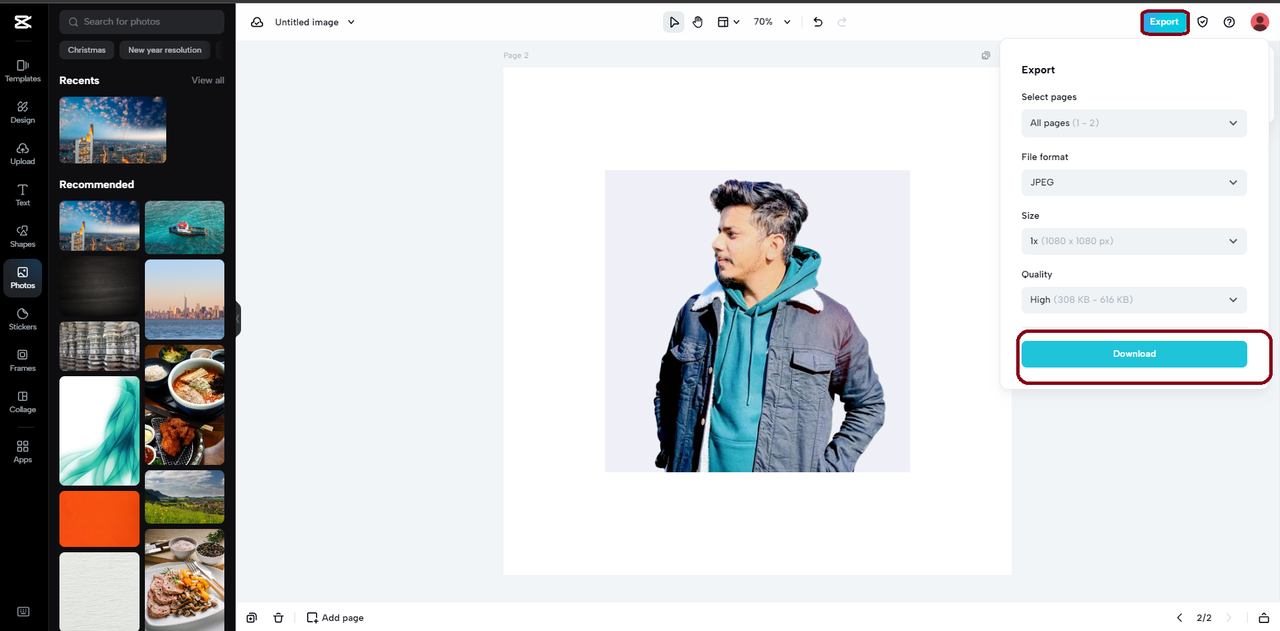Screen dimensions: 1280x631
Task: Open the Stickers sidebar panel
Action: pyautogui.click(x=23, y=319)
